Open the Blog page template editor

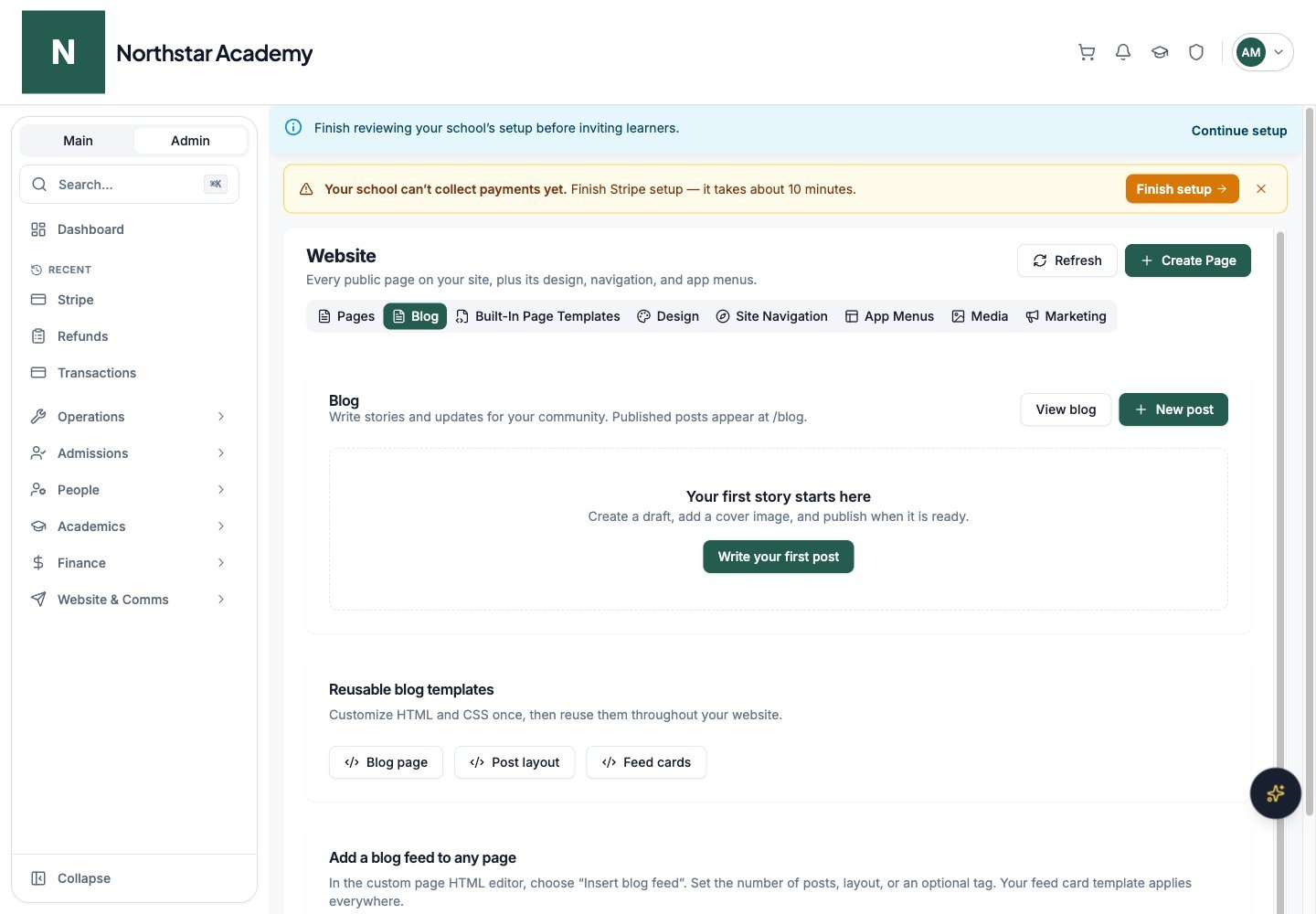pyautogui.click(x=386, y=762)
